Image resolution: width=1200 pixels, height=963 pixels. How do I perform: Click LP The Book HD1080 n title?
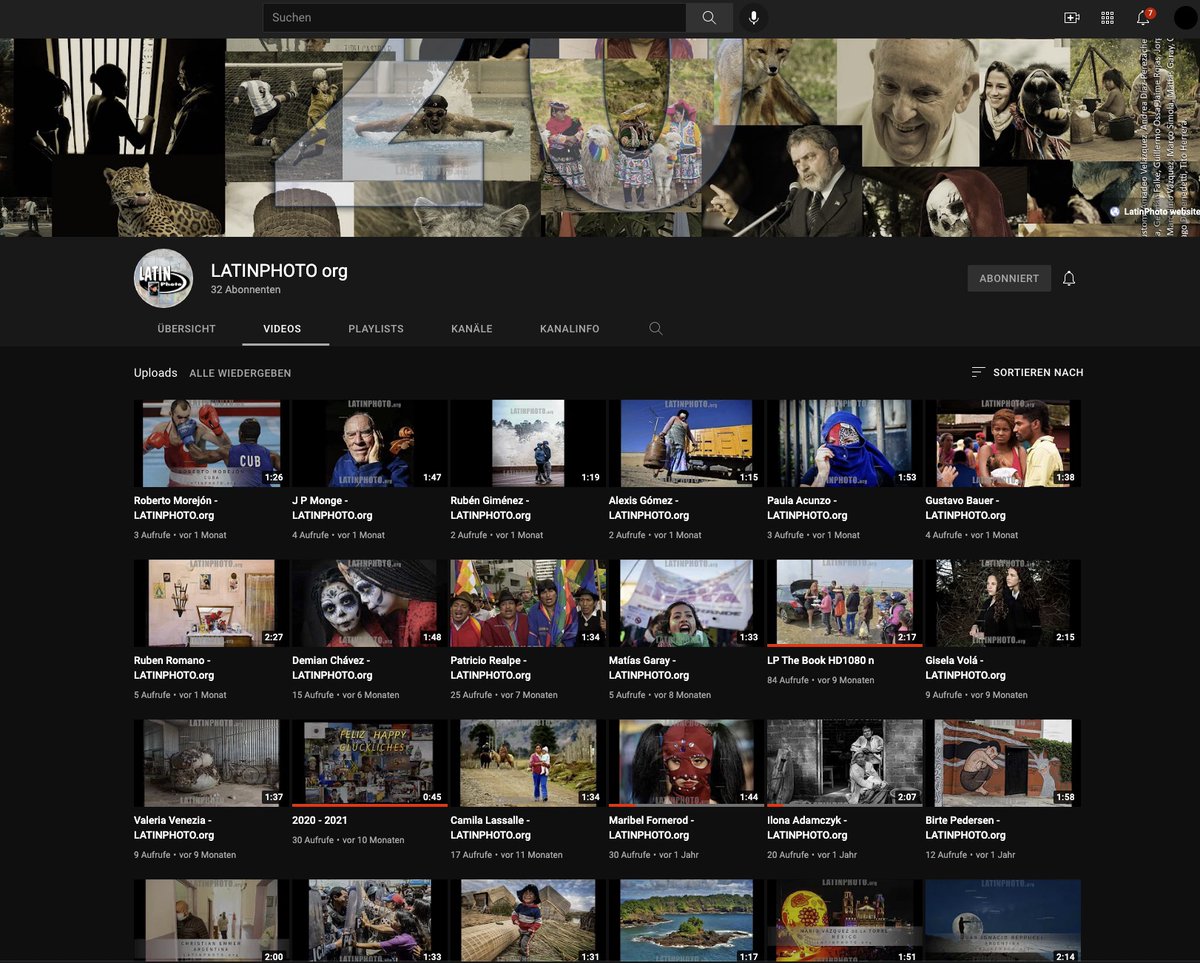(821, 661)
